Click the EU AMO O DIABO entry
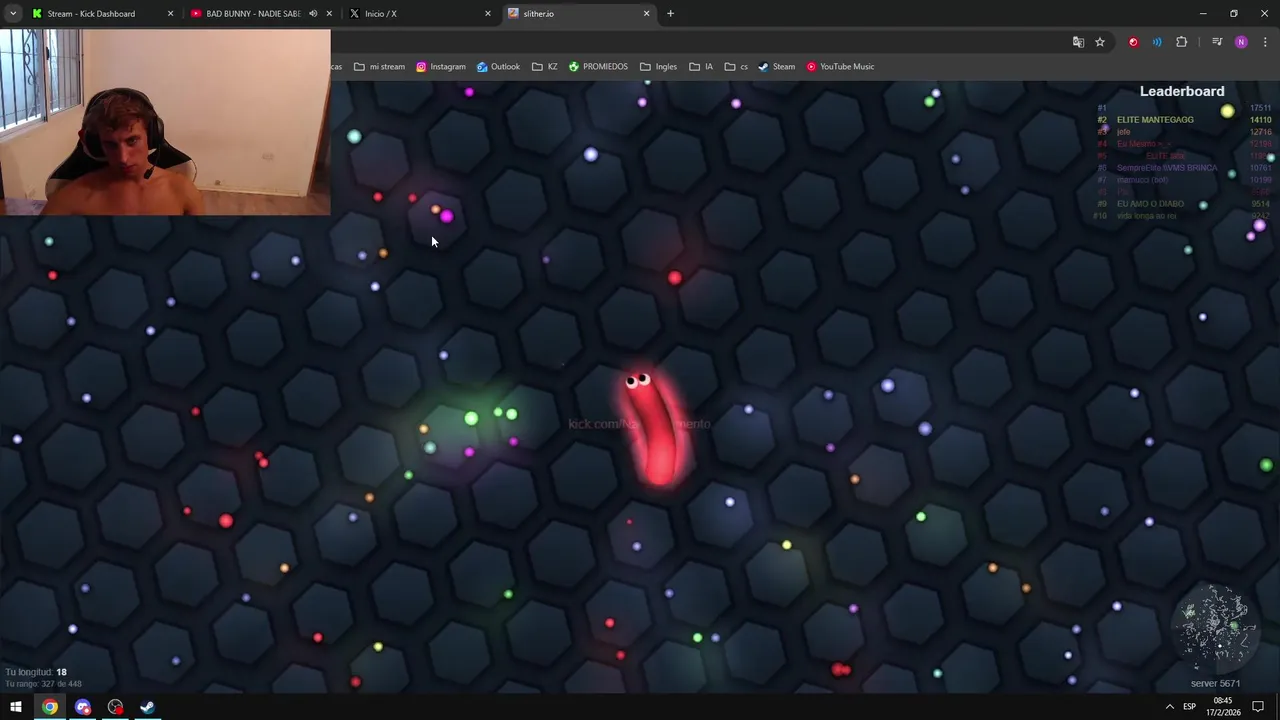The width and height of the screenshot is (1280, 720). (x=1150, y=204)
